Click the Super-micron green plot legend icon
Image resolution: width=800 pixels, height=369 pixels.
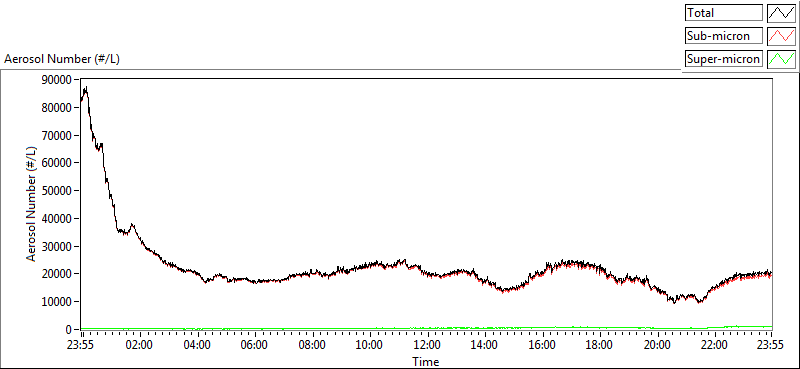pos(781,59)
